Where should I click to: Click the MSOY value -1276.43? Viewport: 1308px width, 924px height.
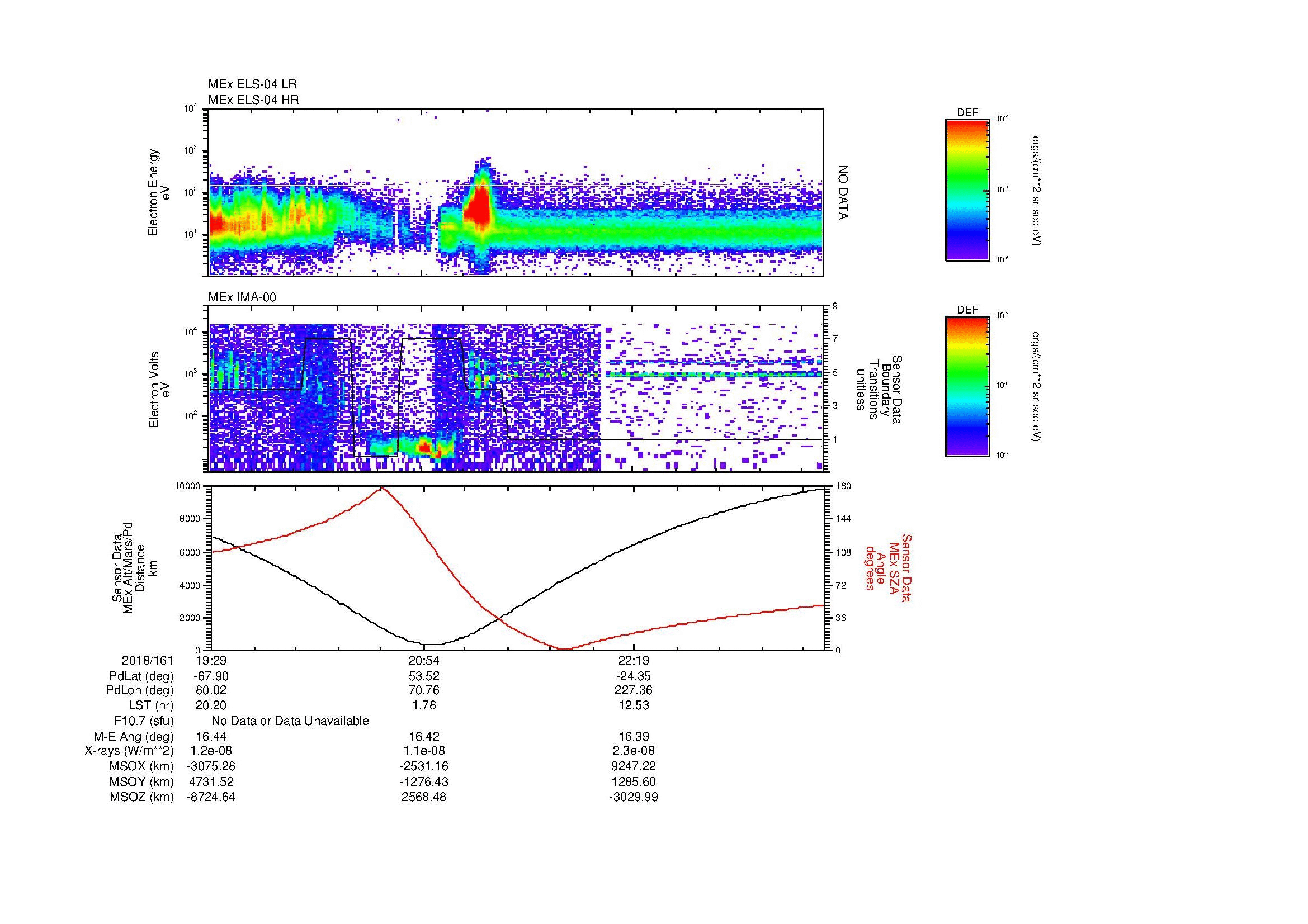[424, 782]
